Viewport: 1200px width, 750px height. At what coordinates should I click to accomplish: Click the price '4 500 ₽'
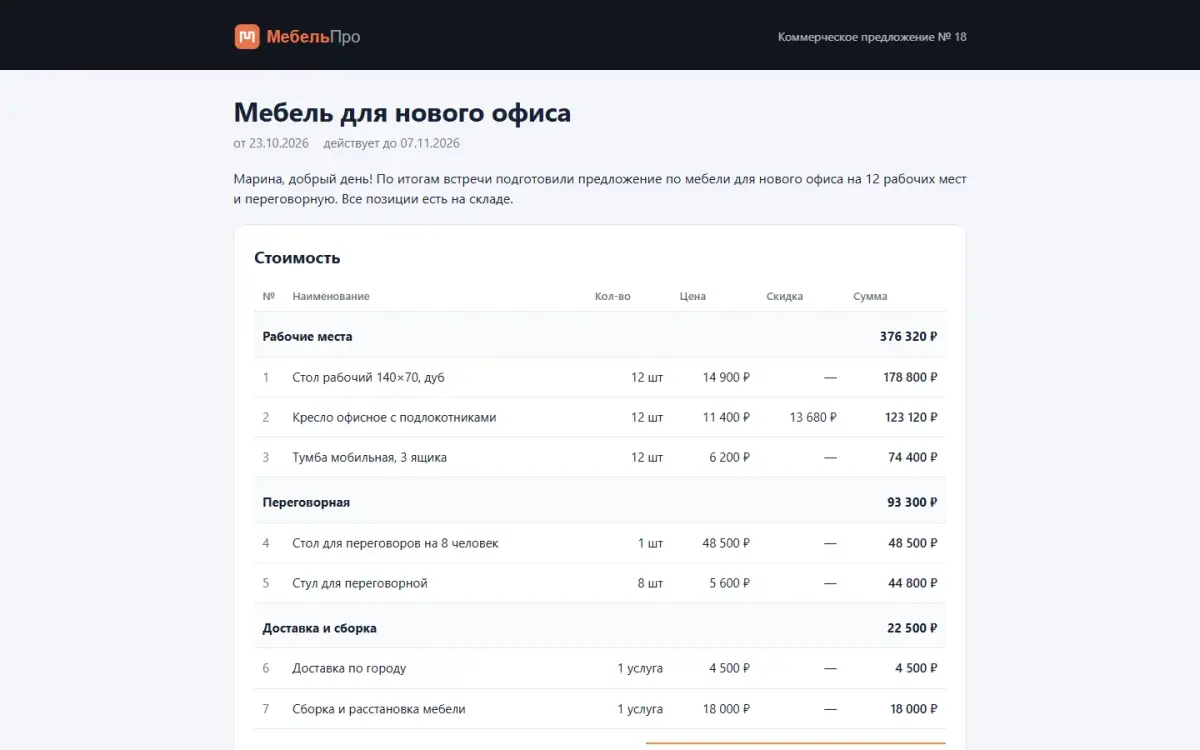[x=730, y=668]
